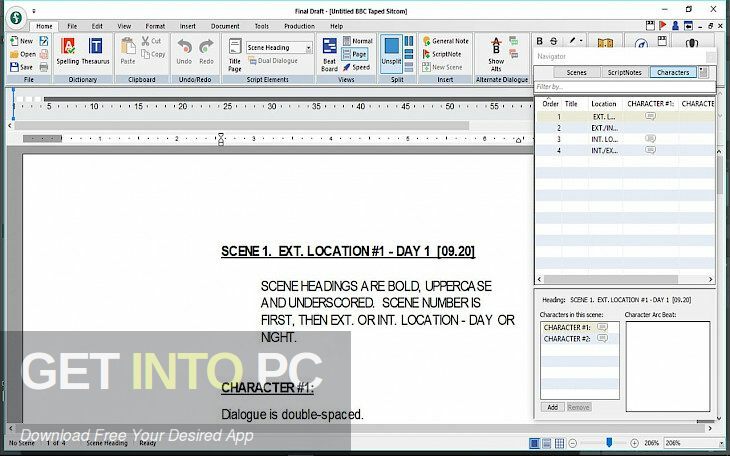Screen dimensions: 730x456
Task: Open a file with the Open icon
Action: [14, 54]
